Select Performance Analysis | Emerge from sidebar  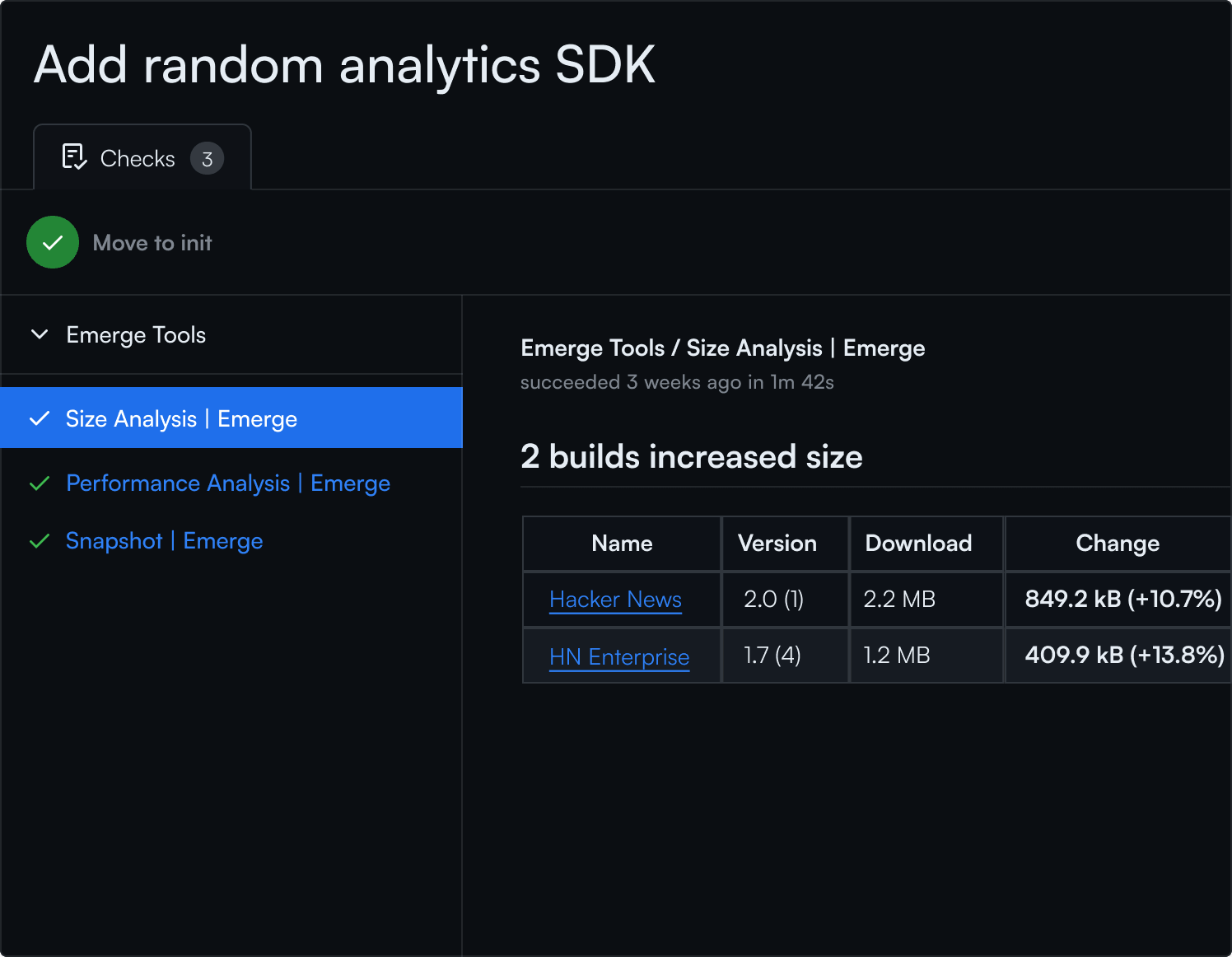pos(227,483)
